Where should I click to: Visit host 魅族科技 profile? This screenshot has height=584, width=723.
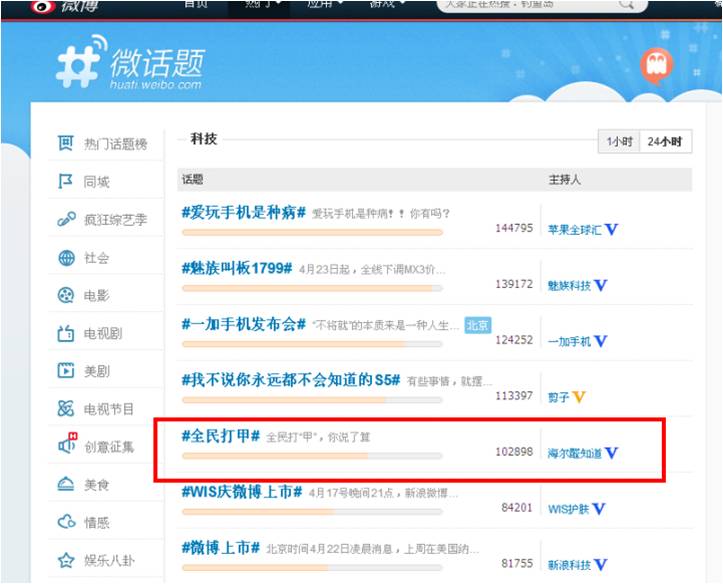point(569,286)
